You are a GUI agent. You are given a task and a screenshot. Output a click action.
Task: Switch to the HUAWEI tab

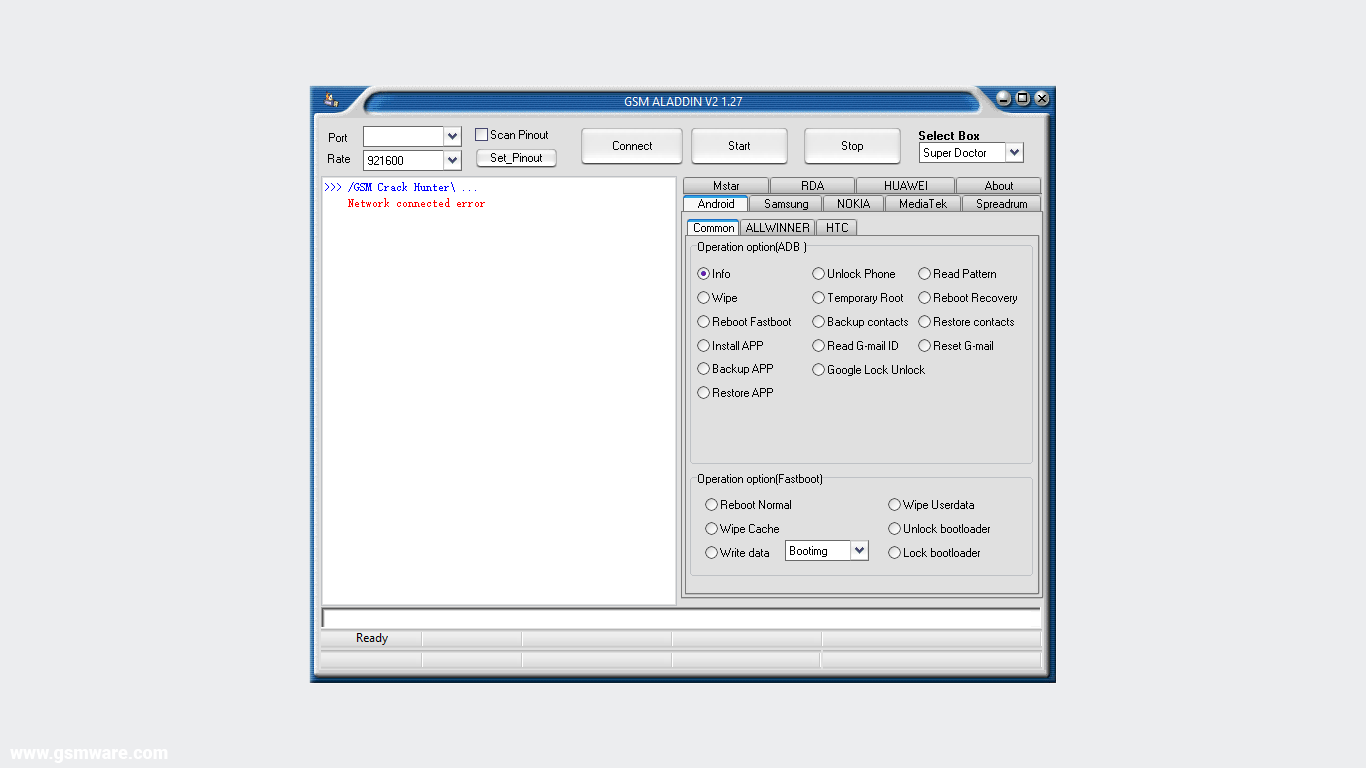click(905, 186)
